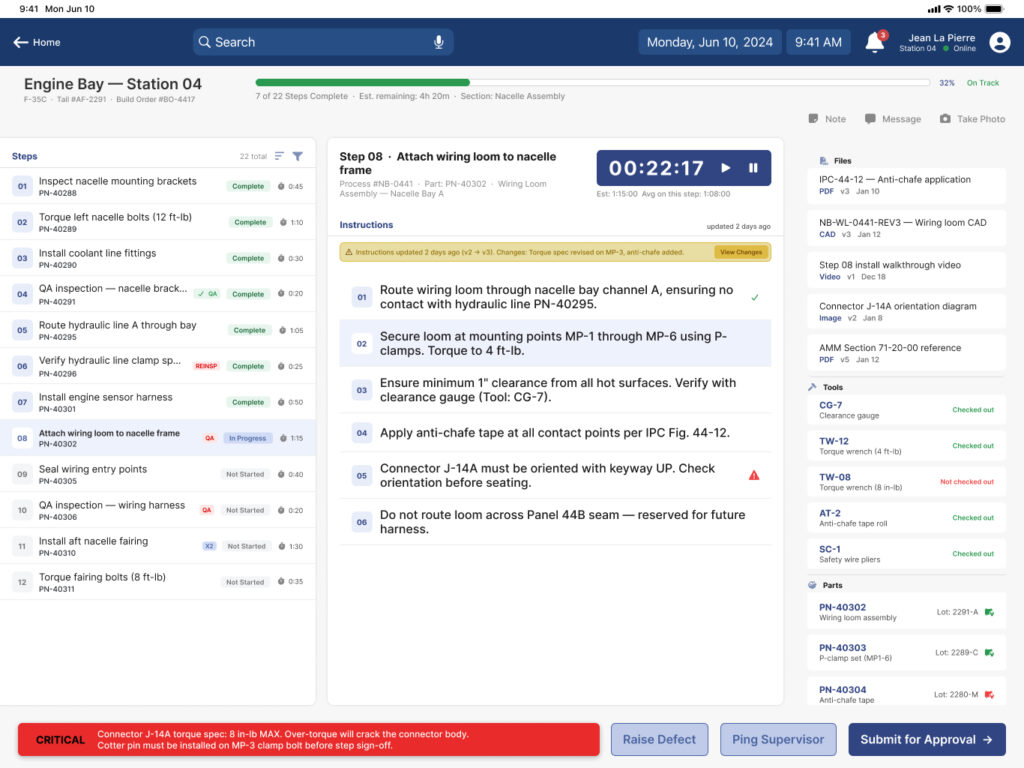Click the iPad battery status indicator

click(x=994, y=8)
